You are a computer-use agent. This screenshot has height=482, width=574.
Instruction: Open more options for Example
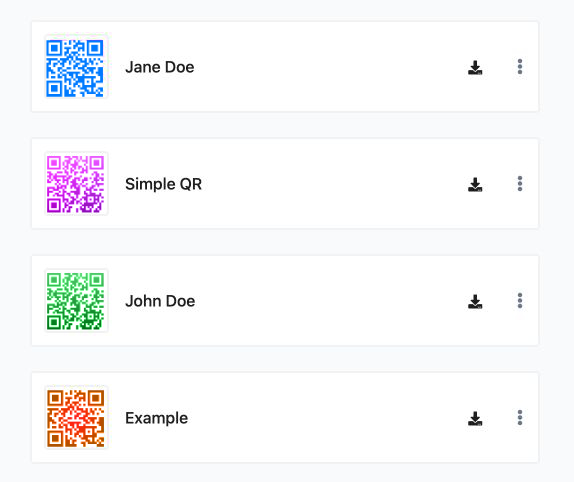520,418
